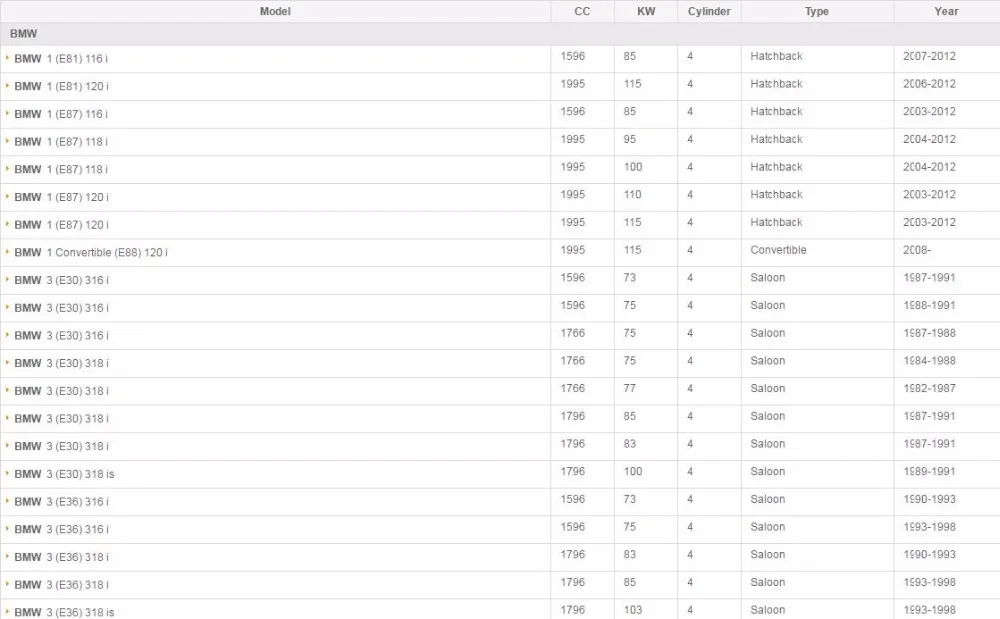Open the BMW 1 (E87) 116 i model link

[61, 114]
